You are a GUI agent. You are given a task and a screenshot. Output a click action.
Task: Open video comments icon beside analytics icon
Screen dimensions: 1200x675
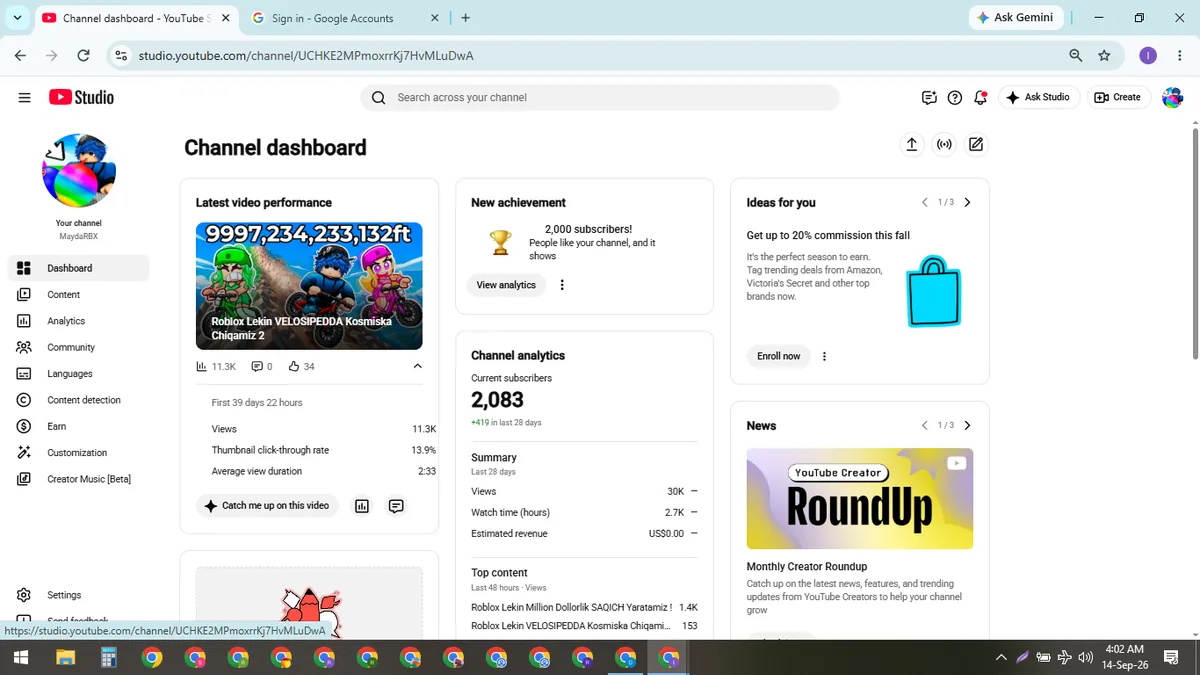coord(396,506)
